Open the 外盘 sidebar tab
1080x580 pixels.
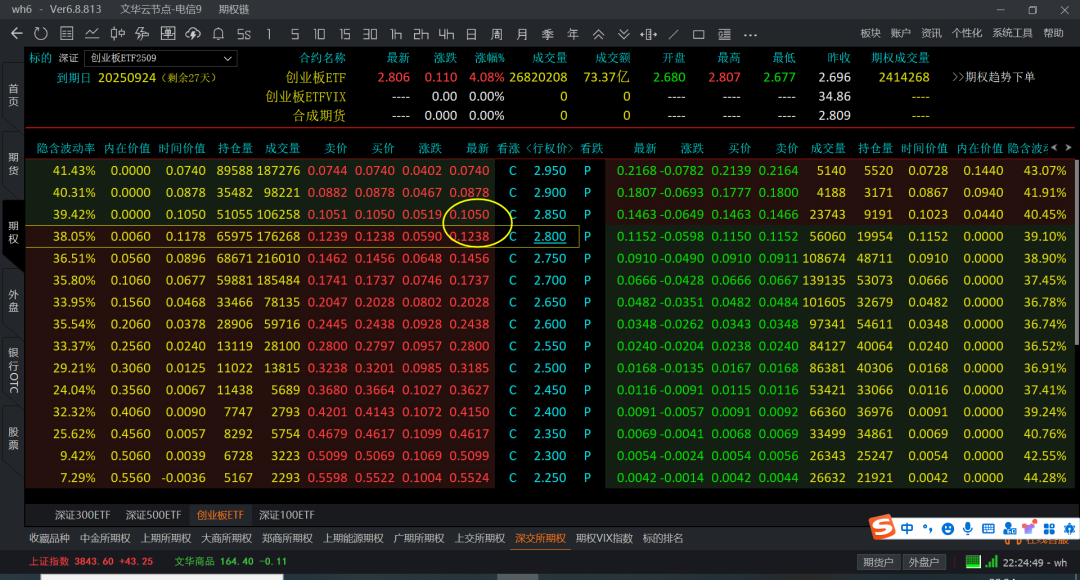14,301
